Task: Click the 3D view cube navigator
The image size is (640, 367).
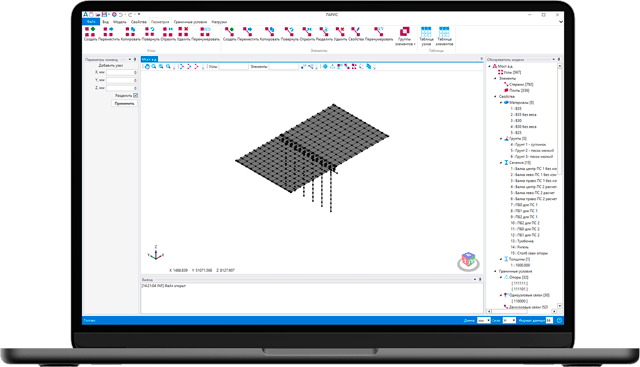Action: [x=468, y=261]
